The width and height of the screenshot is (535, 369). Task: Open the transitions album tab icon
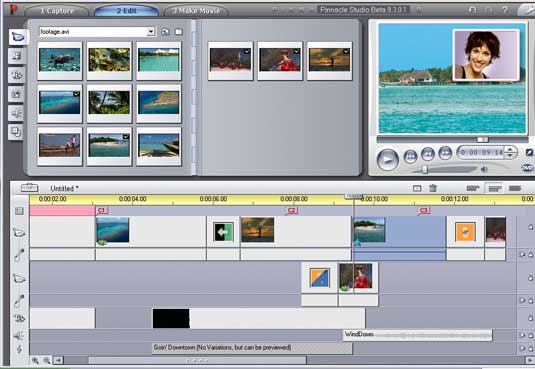point(16,56)
